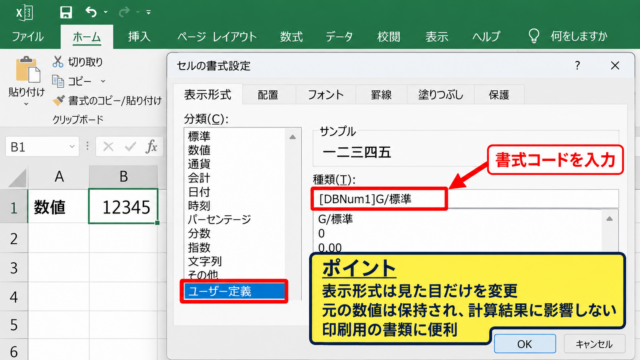
Task: Click the キャンセル button
Action: (594, 344)
